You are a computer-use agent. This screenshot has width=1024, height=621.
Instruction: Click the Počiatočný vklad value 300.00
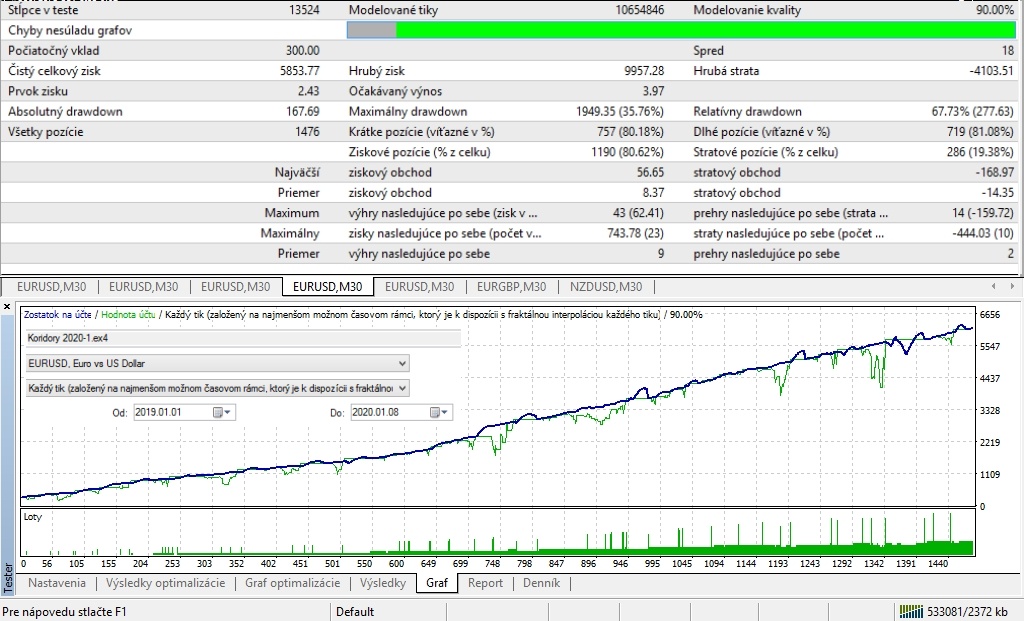point(303,50)
